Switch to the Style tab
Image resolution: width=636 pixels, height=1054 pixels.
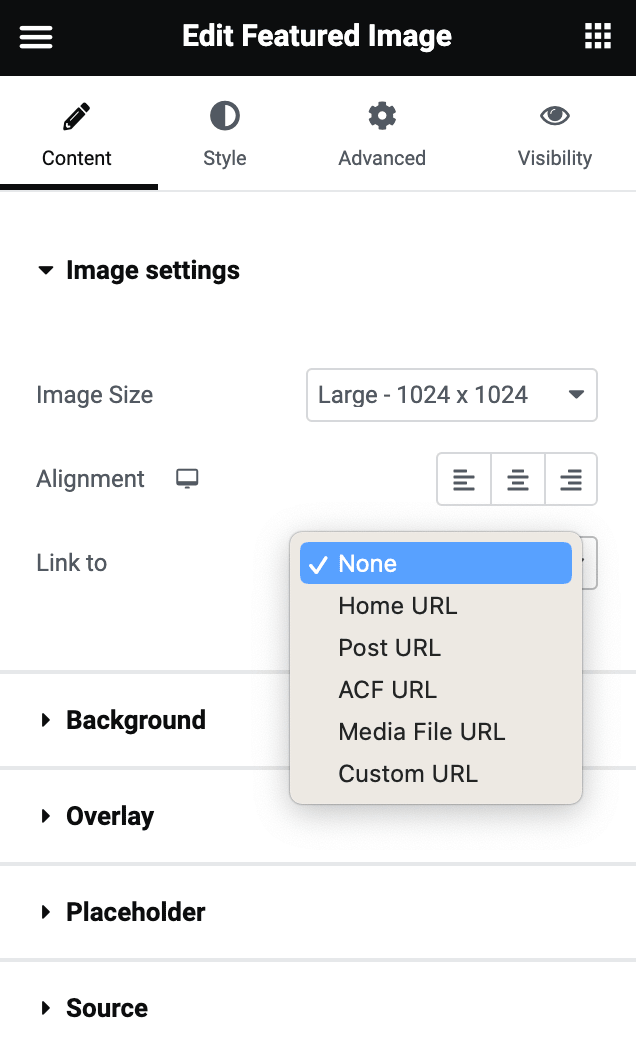tap(225, 134)
